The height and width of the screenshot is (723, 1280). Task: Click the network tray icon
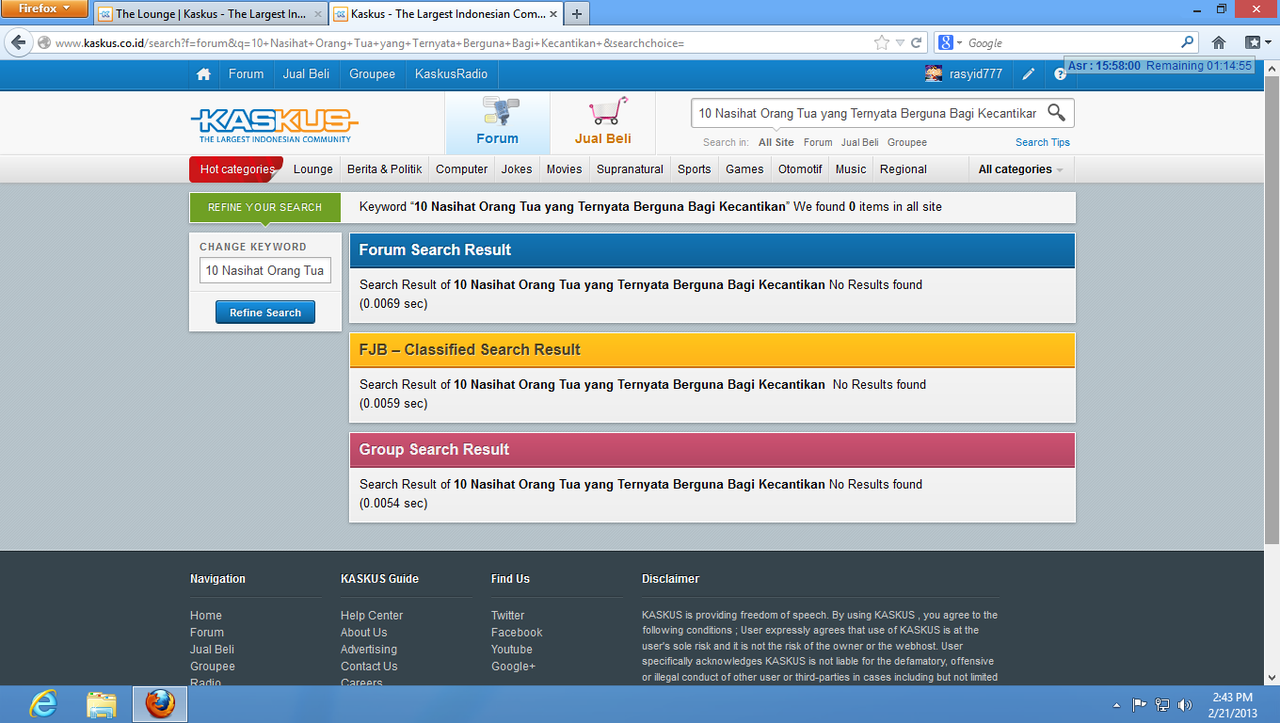pyautogui.click(x=1162, y=705)
